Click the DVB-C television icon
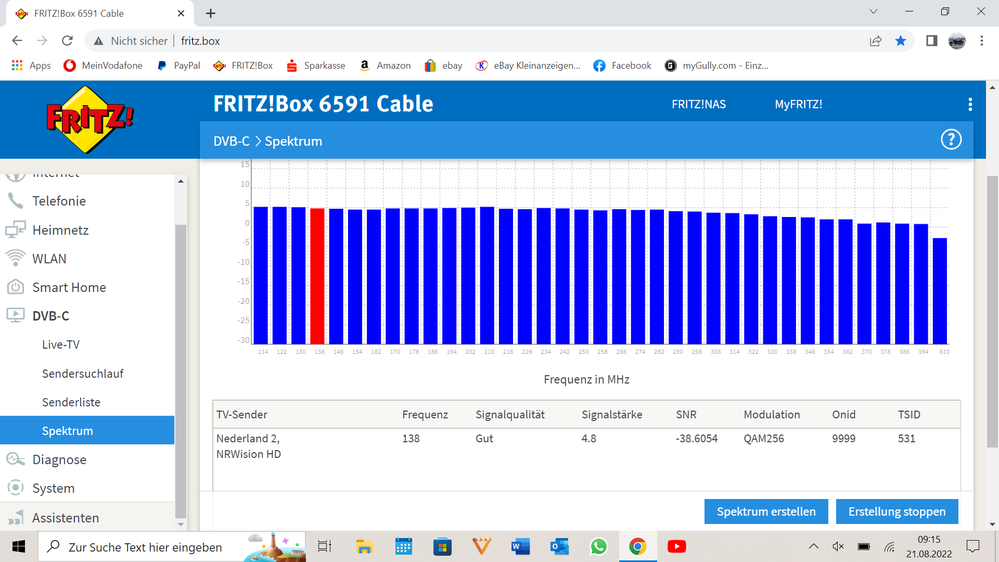 point(15,315)
